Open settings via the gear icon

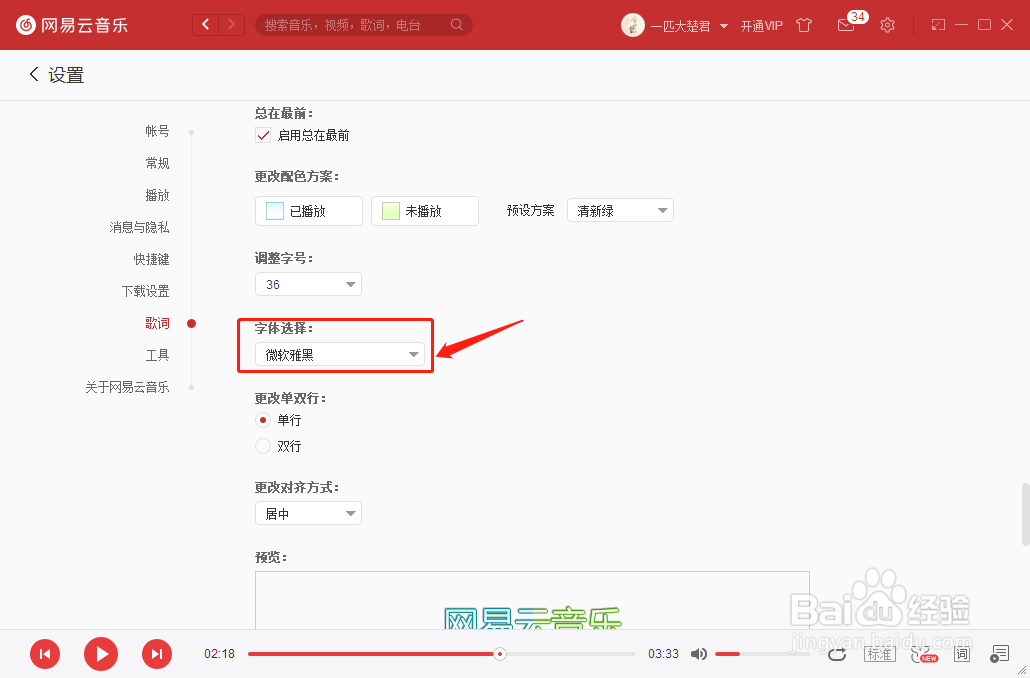887,26
